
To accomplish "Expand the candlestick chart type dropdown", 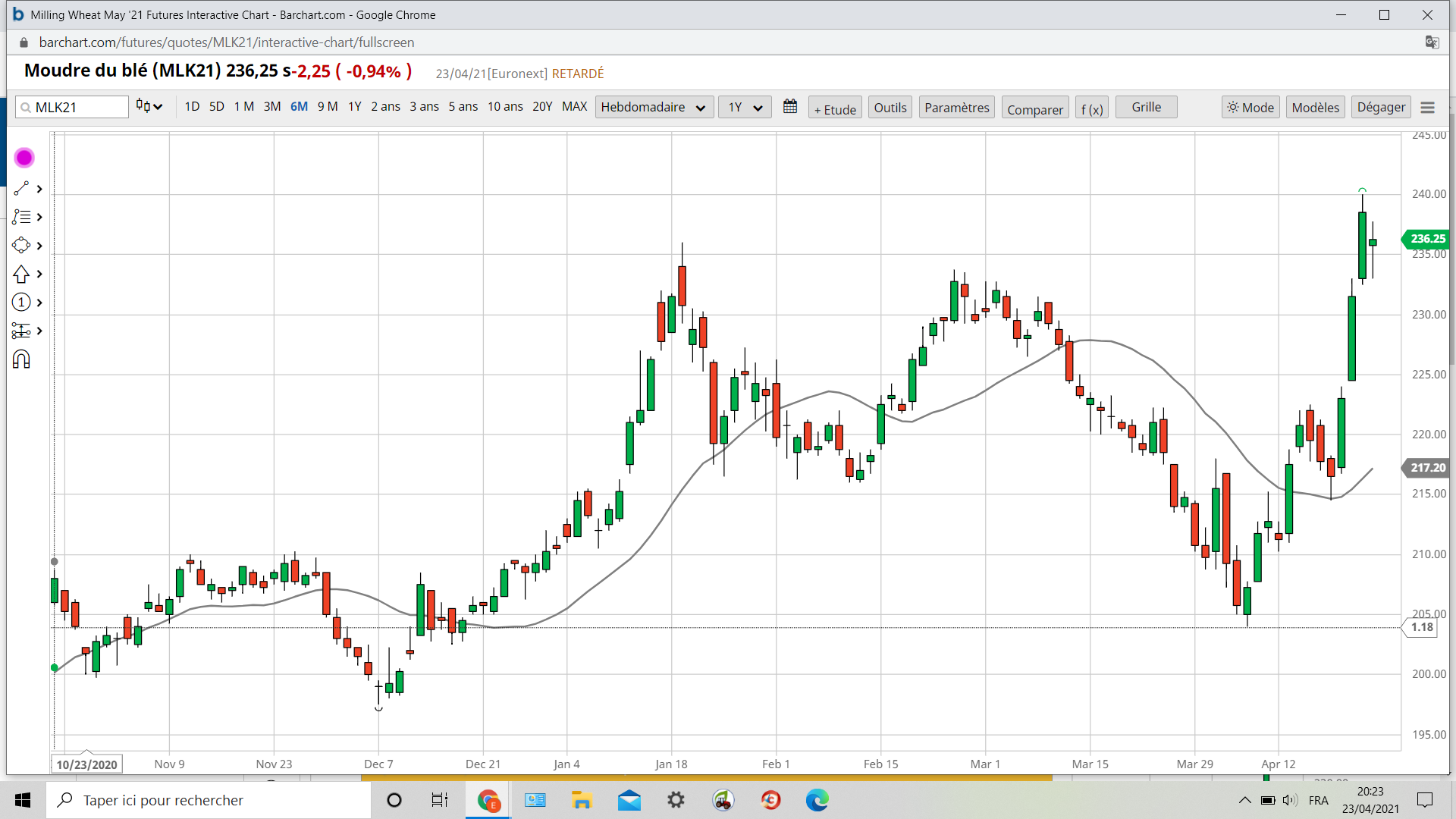I will pos(149,107).
